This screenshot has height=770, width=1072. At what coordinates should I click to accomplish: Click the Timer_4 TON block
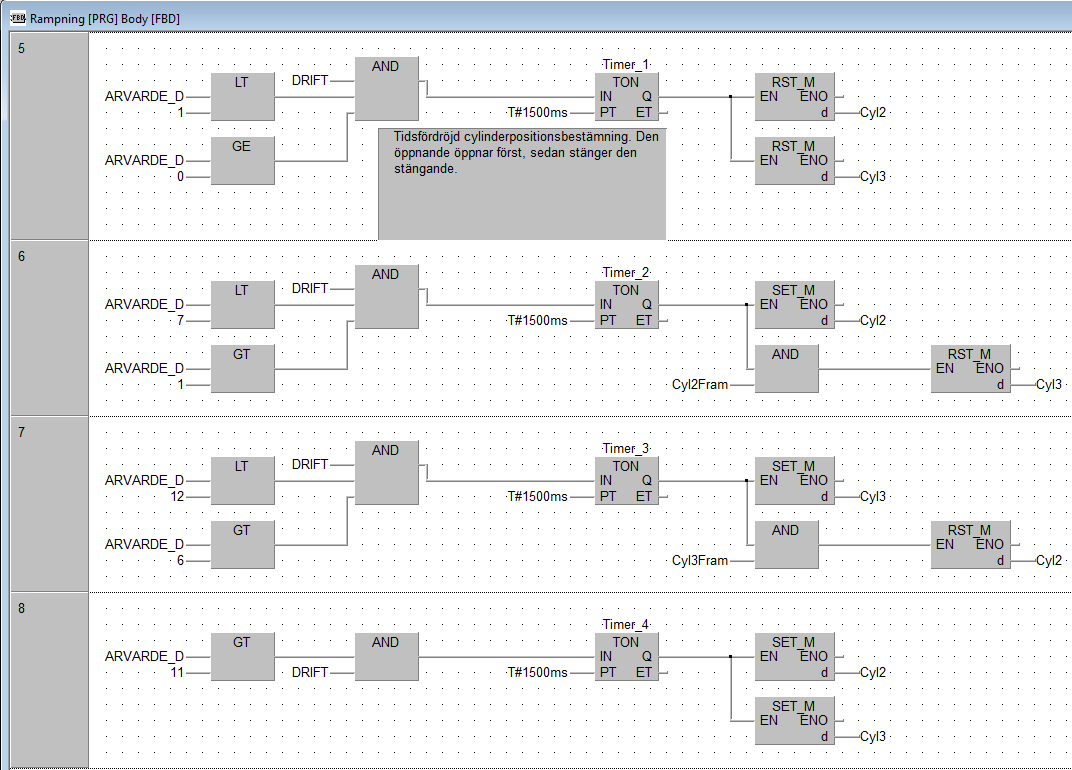626,657
